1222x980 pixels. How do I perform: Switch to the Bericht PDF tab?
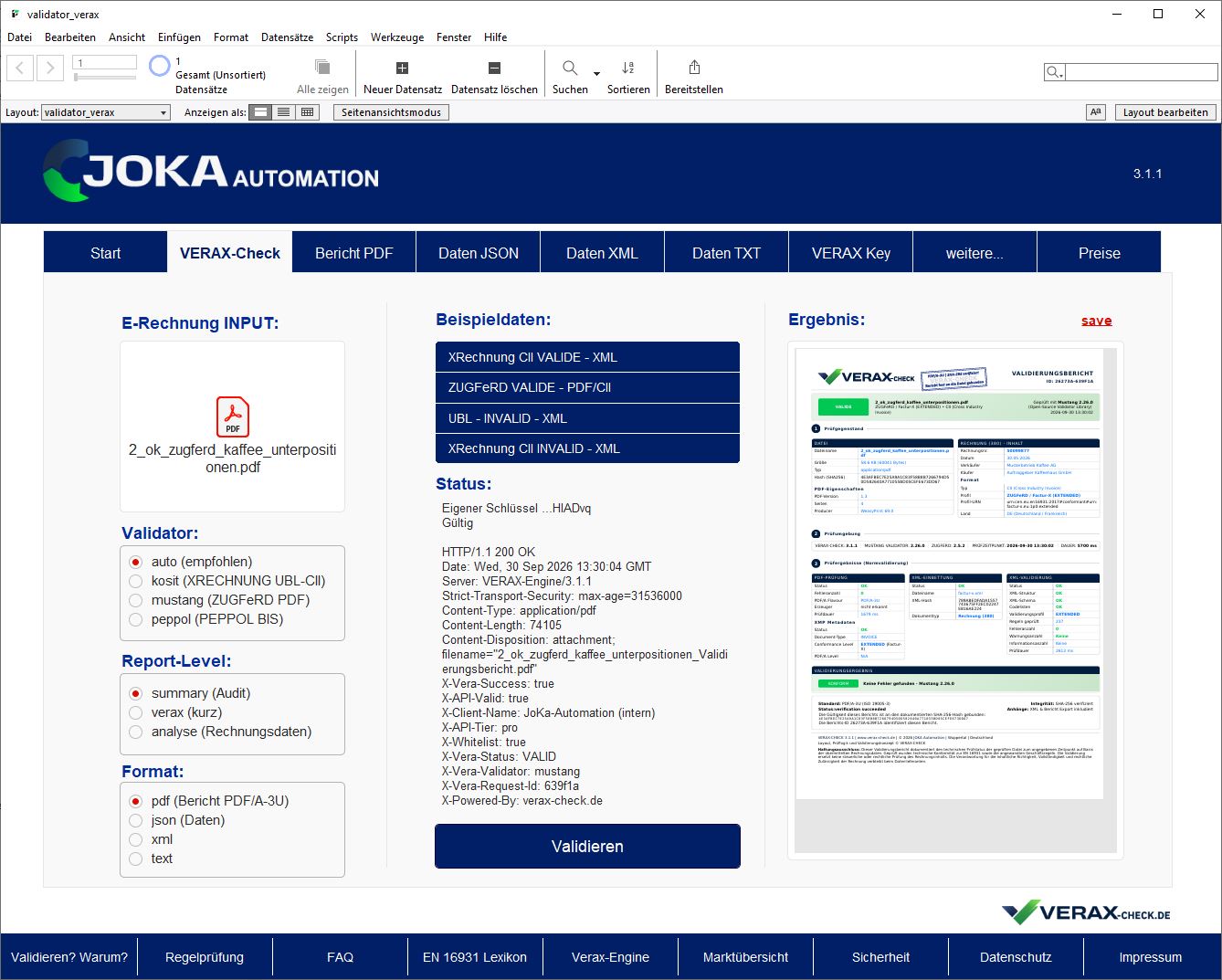[354, 253]
